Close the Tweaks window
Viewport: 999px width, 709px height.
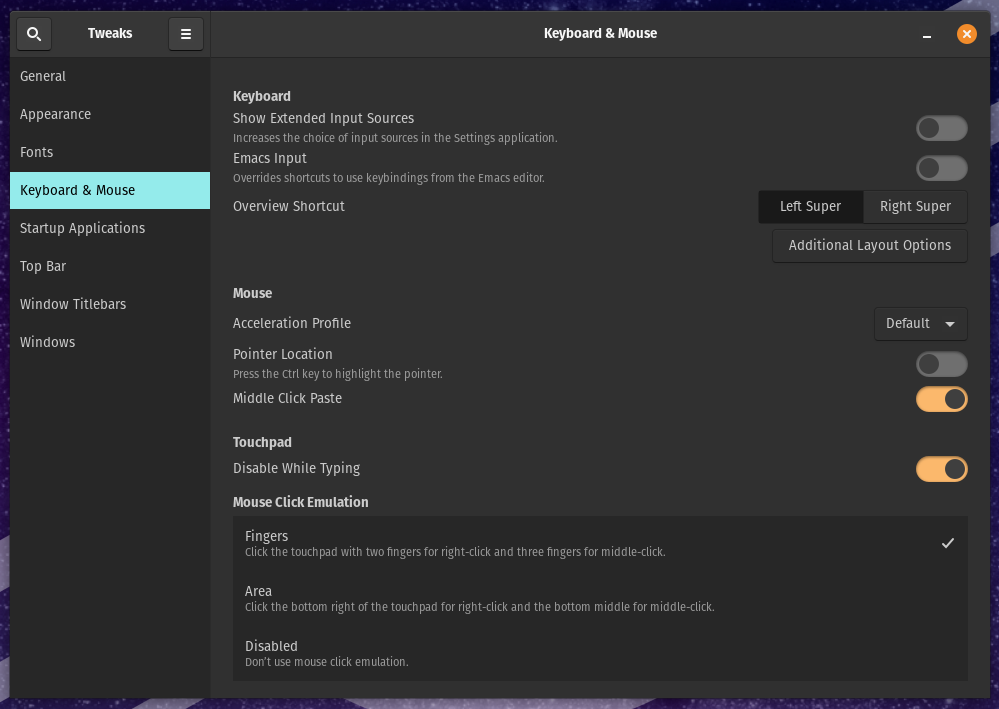(966, 33)
